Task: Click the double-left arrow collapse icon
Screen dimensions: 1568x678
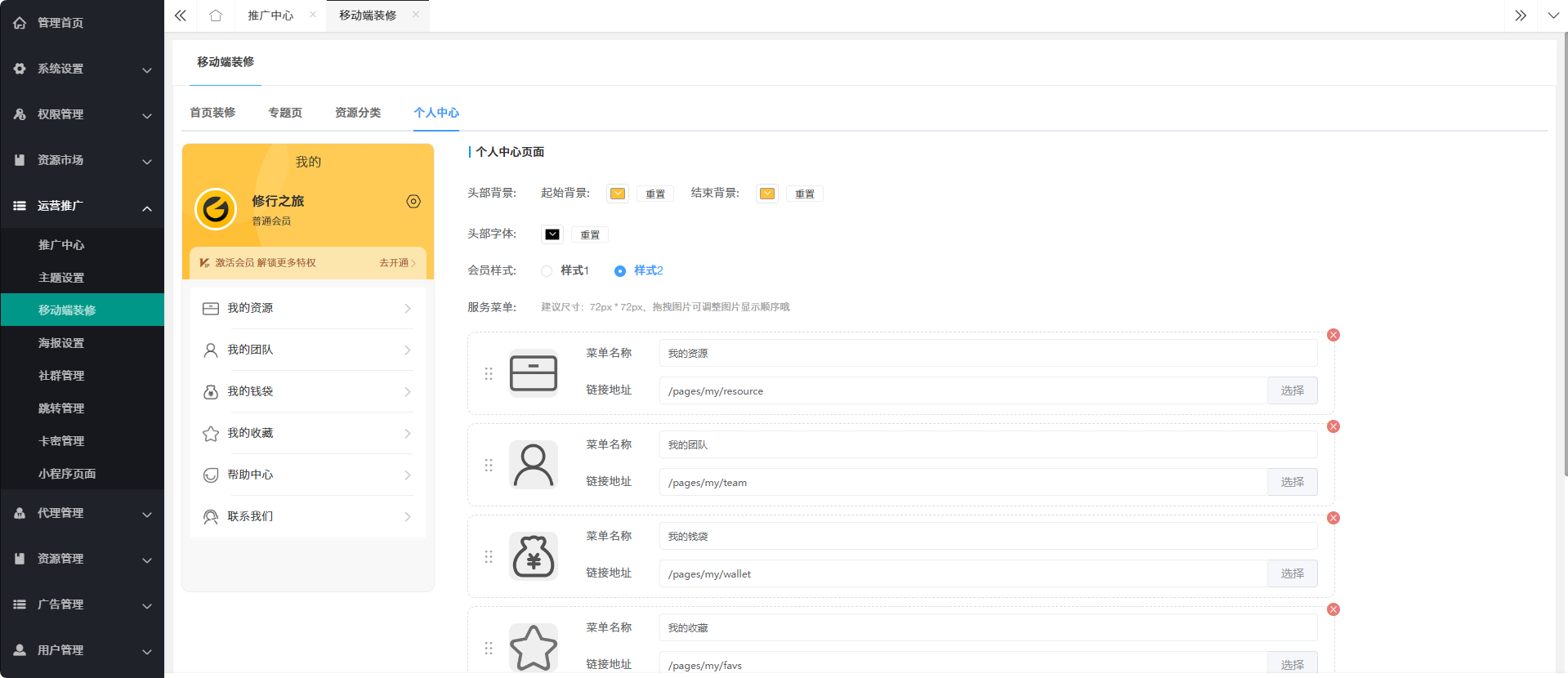Action: pos(181,16)
